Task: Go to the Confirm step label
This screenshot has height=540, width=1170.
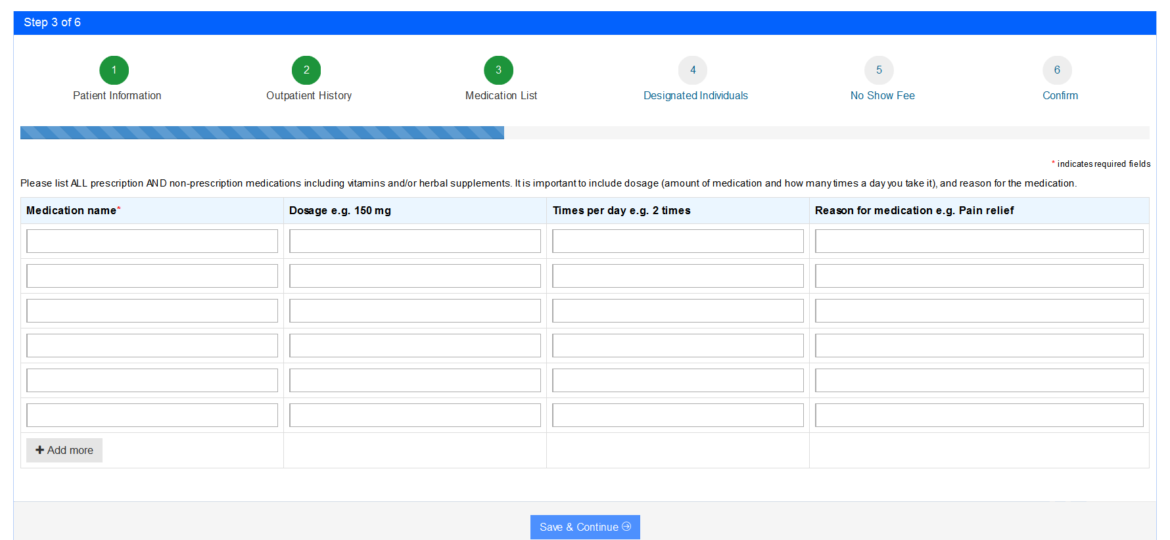Action: click(x=1060, y=96)
